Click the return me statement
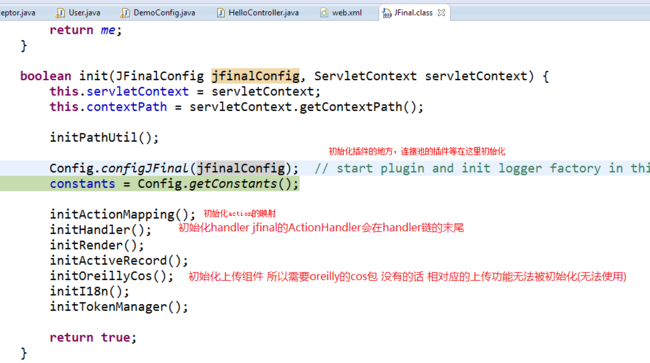Viewport: 650px width, 363px height. (86, 30)
